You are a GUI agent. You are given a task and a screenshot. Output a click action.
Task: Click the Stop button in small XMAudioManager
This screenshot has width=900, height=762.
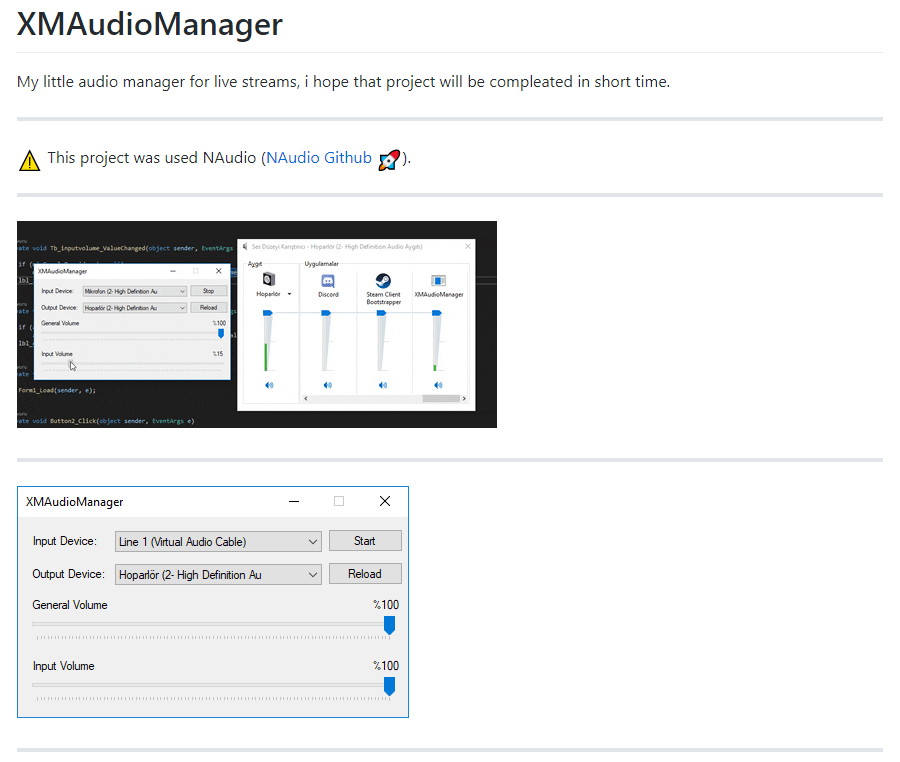pyautogui.click(x=208, y=291)
